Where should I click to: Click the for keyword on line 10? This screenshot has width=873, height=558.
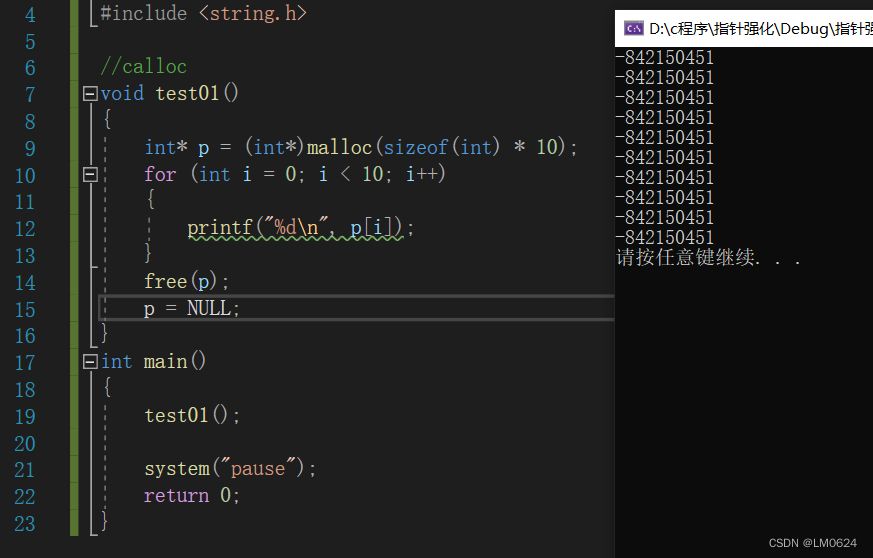click(x=160, y=174)
